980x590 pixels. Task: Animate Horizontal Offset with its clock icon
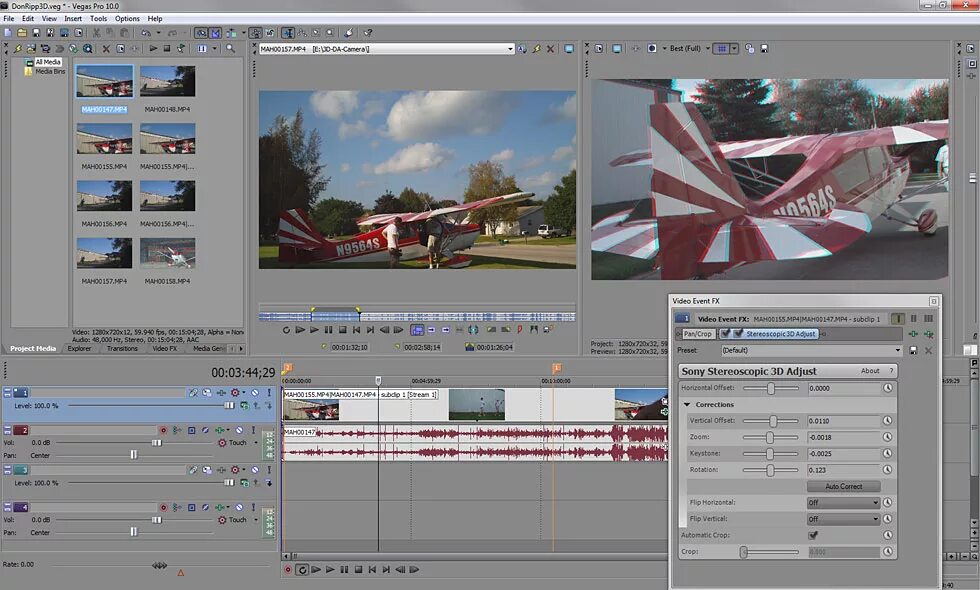tap(888, 388)
